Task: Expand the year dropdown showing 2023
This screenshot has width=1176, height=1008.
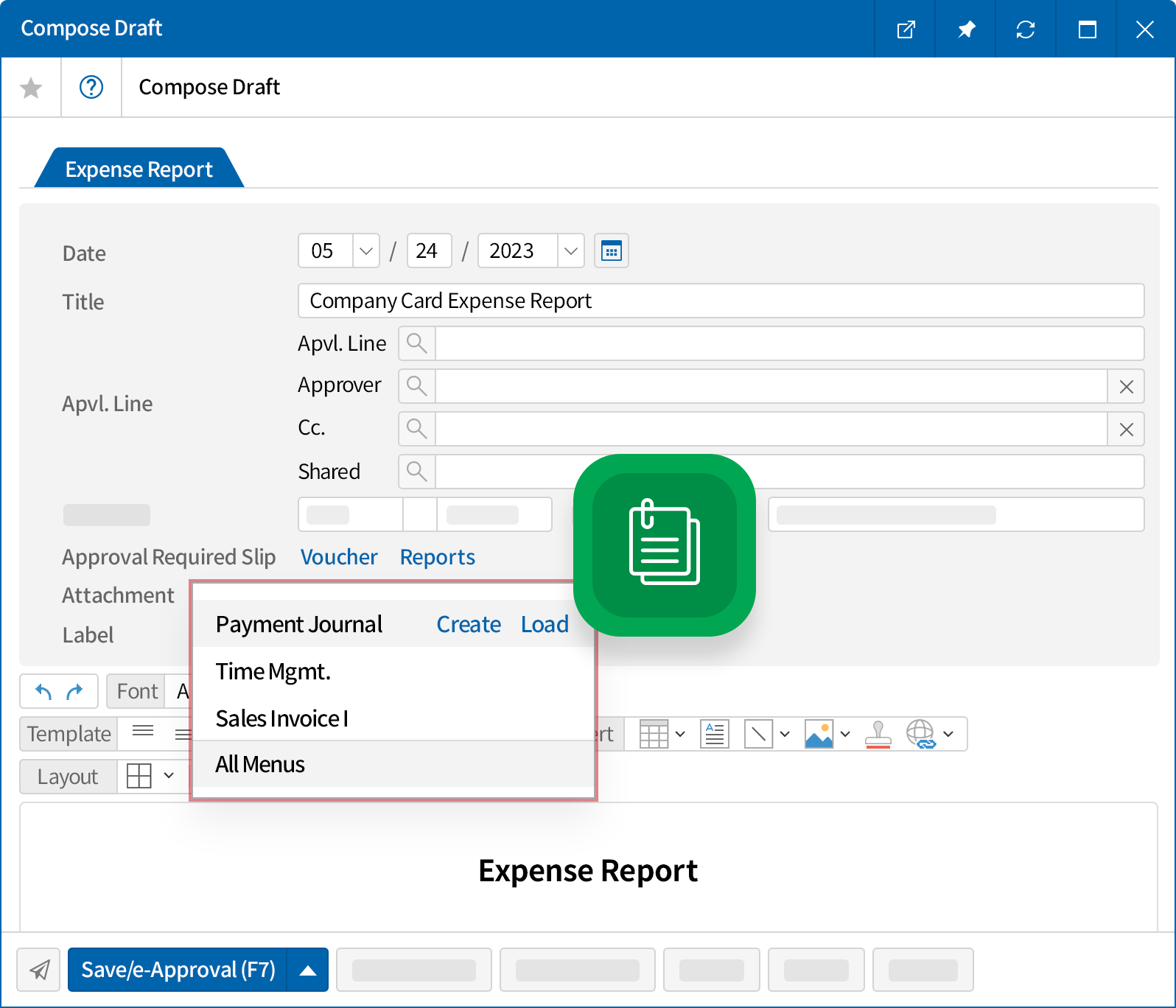Action: click(x=570, y=251)
